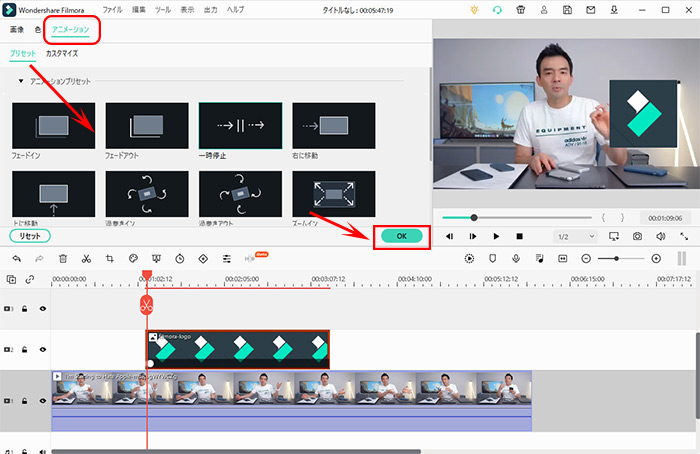Select the フェードイン animation preset
The height and width of the screenshot is (454, 700).
[x=54, y=125]
